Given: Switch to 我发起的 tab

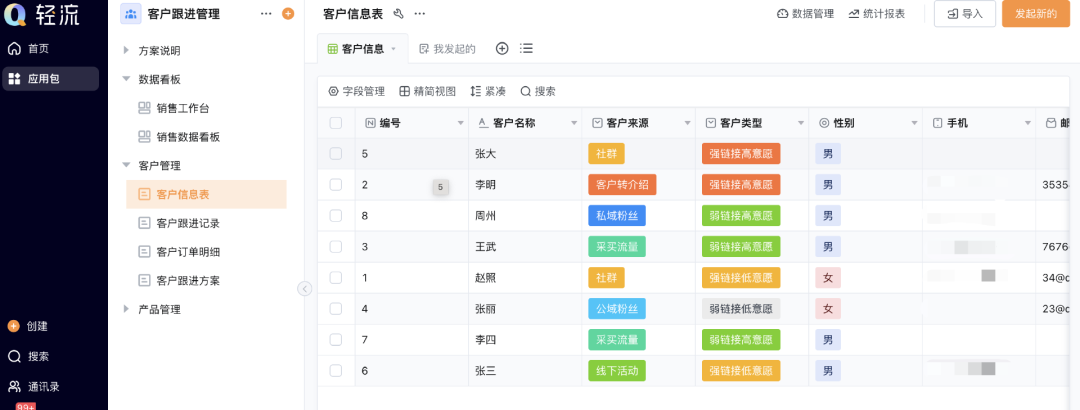Looking at the screenshot, I should (447, 48).
